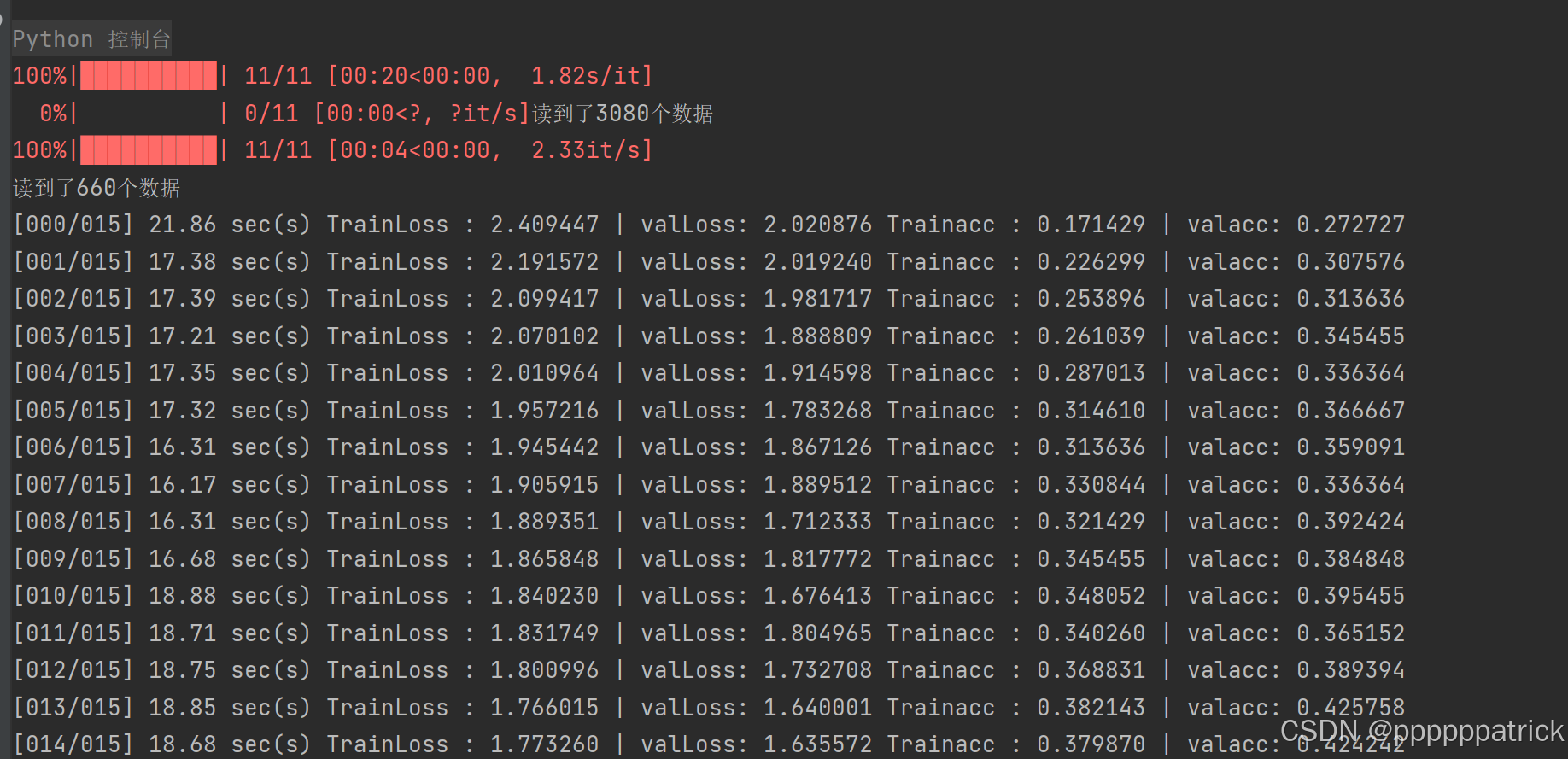
Task: Click epoch label [012/015]
Action: (x=73, y=670)
